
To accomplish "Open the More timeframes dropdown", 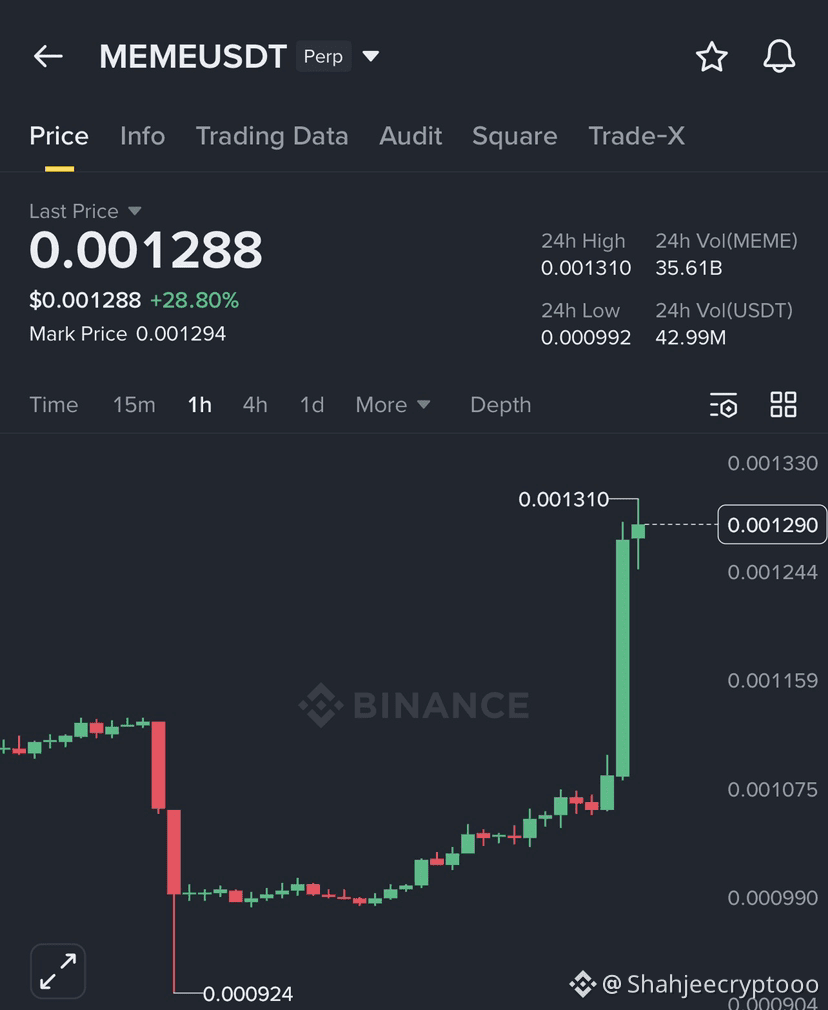I will tap(392, 405).
